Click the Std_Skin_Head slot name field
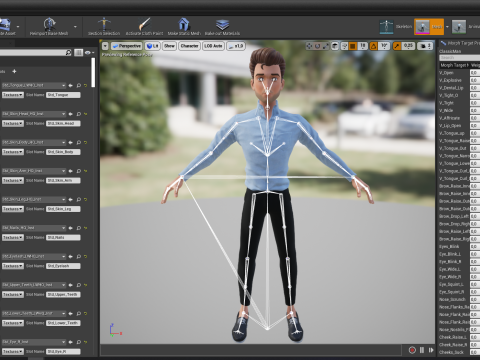Viewport: 480px width, 360px height. tap(63, 123)
